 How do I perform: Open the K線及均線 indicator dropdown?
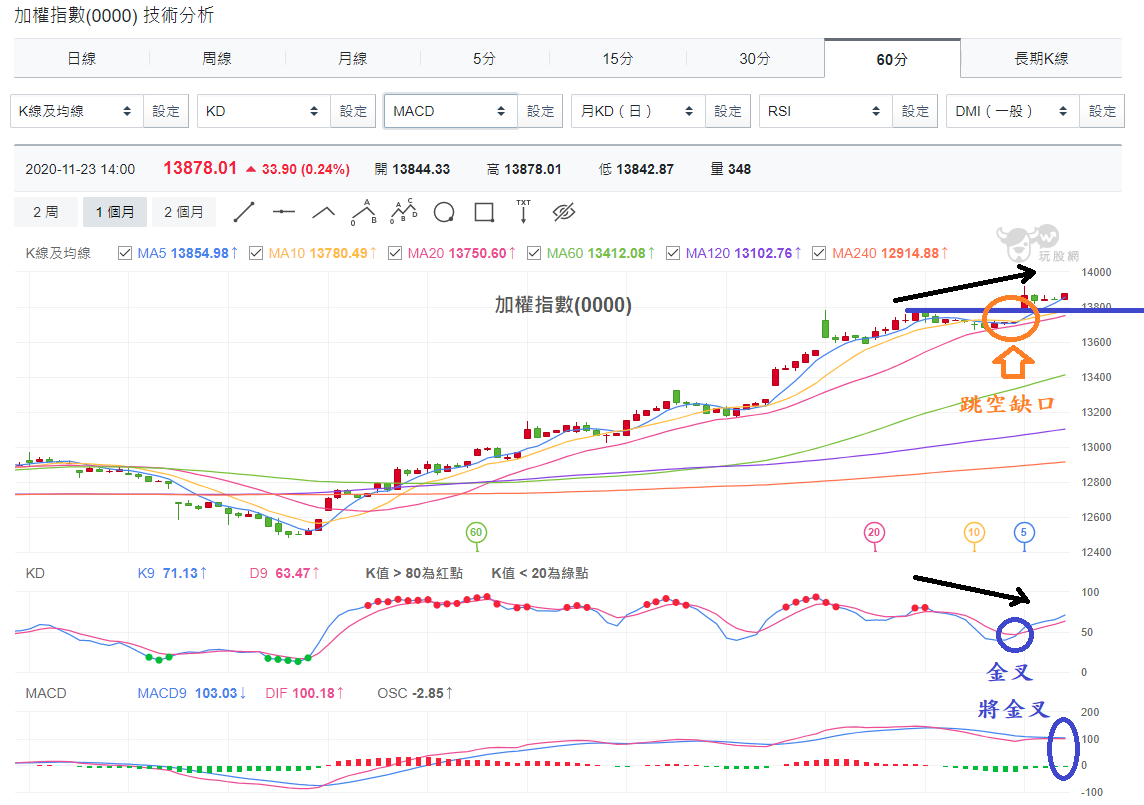(x=77, y=111)
